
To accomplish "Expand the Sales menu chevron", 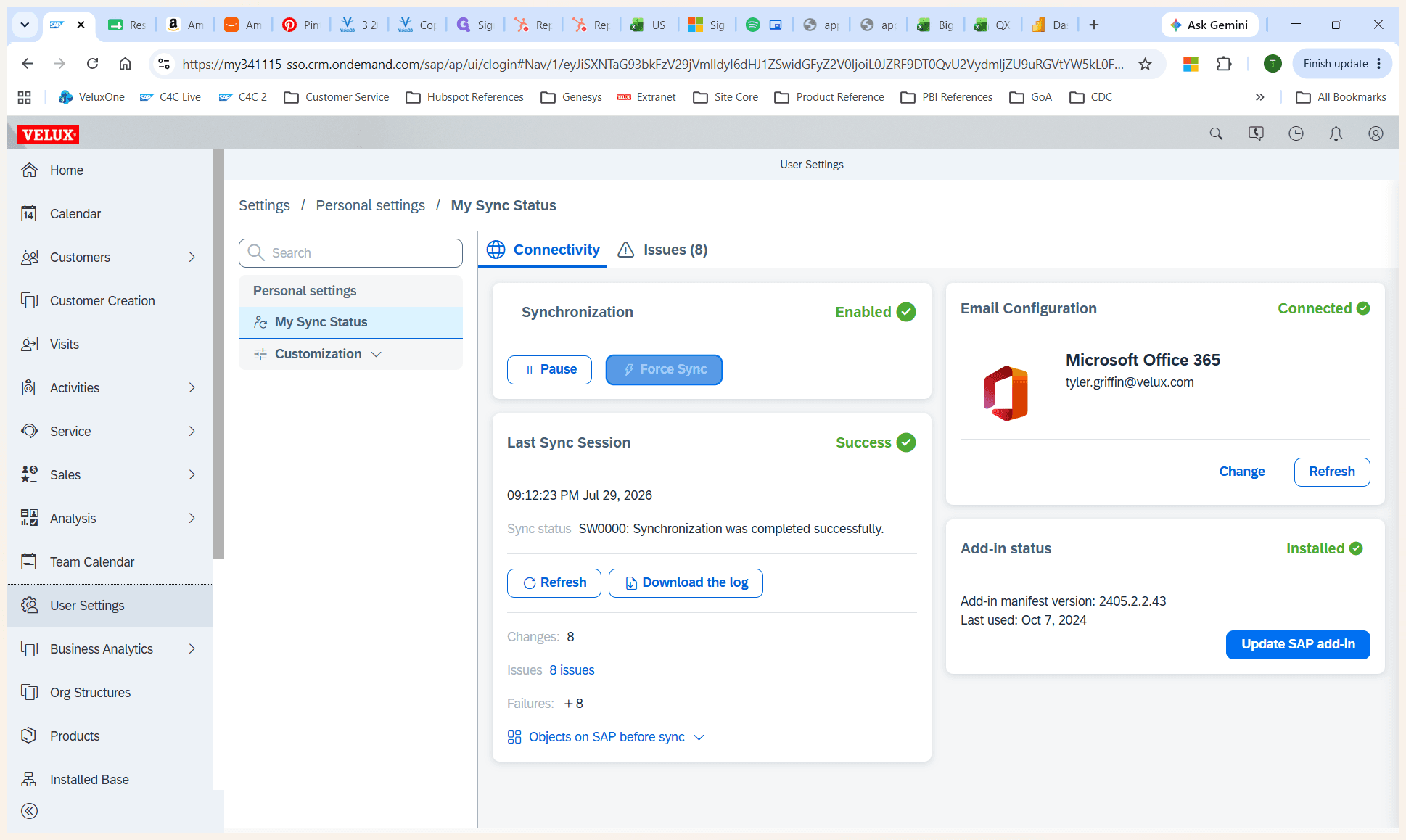I will [x=192, y=475].
